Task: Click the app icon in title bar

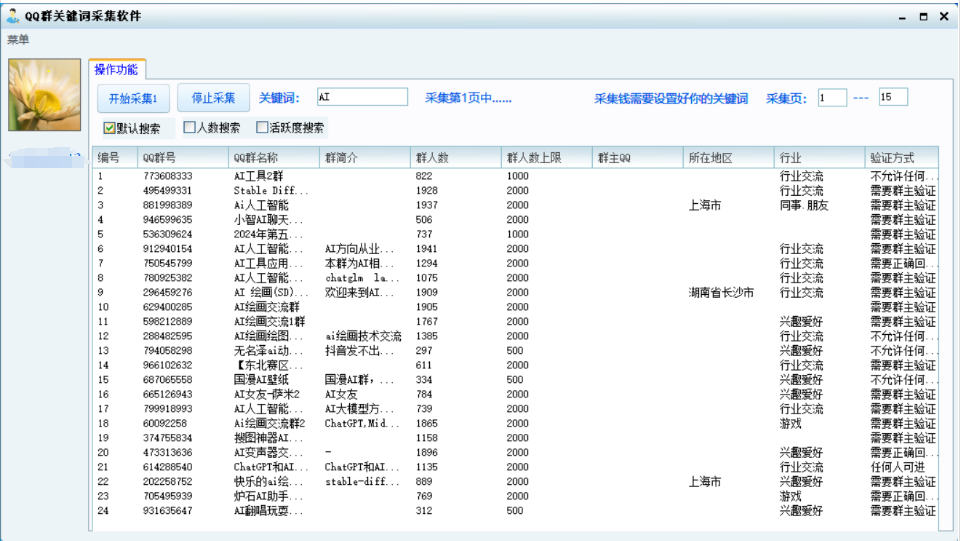Action: [12, 15]
